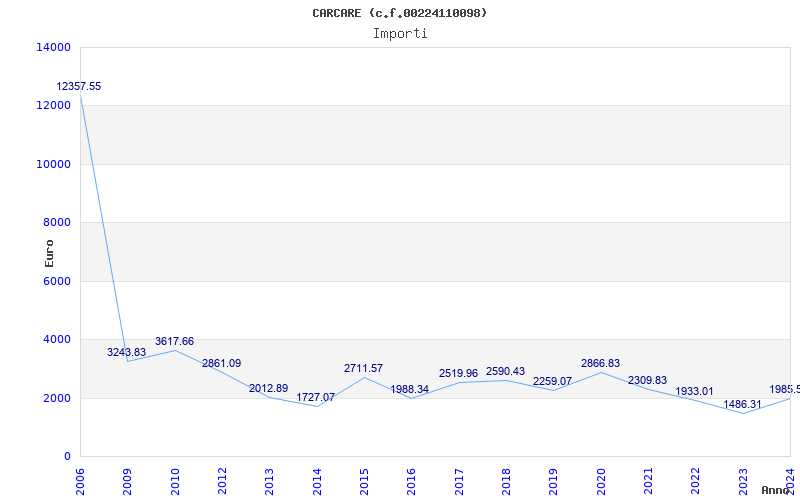Click the 2711.57 data label
Image resolution: width=800 pixels, height=500 pixels.
(x=363, y=368)
